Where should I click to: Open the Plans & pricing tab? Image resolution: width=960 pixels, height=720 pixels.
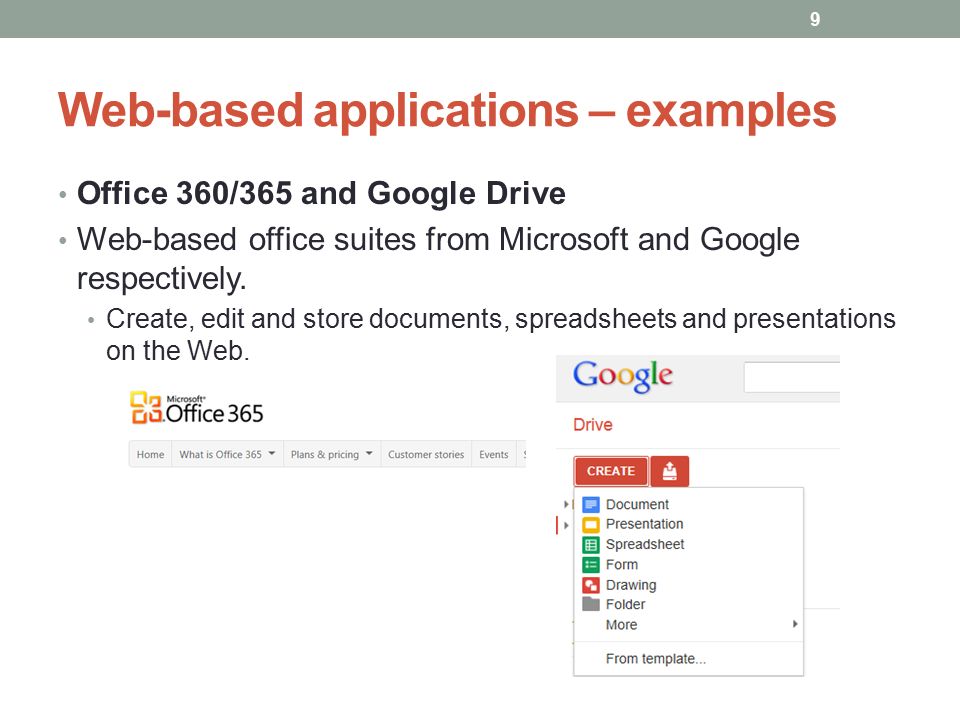click(332, 454)
